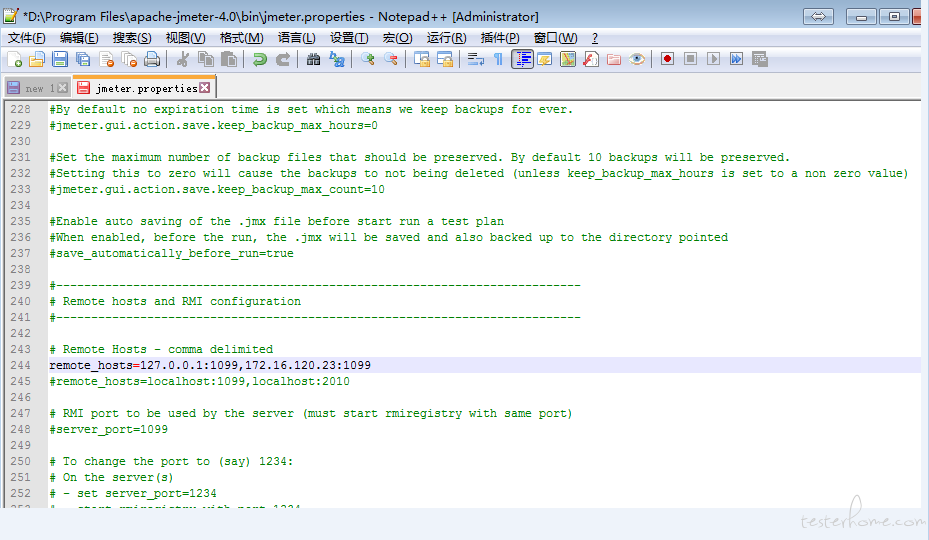Save the file with the Save icon
The image size is (929, 540).
pos(60,60)
